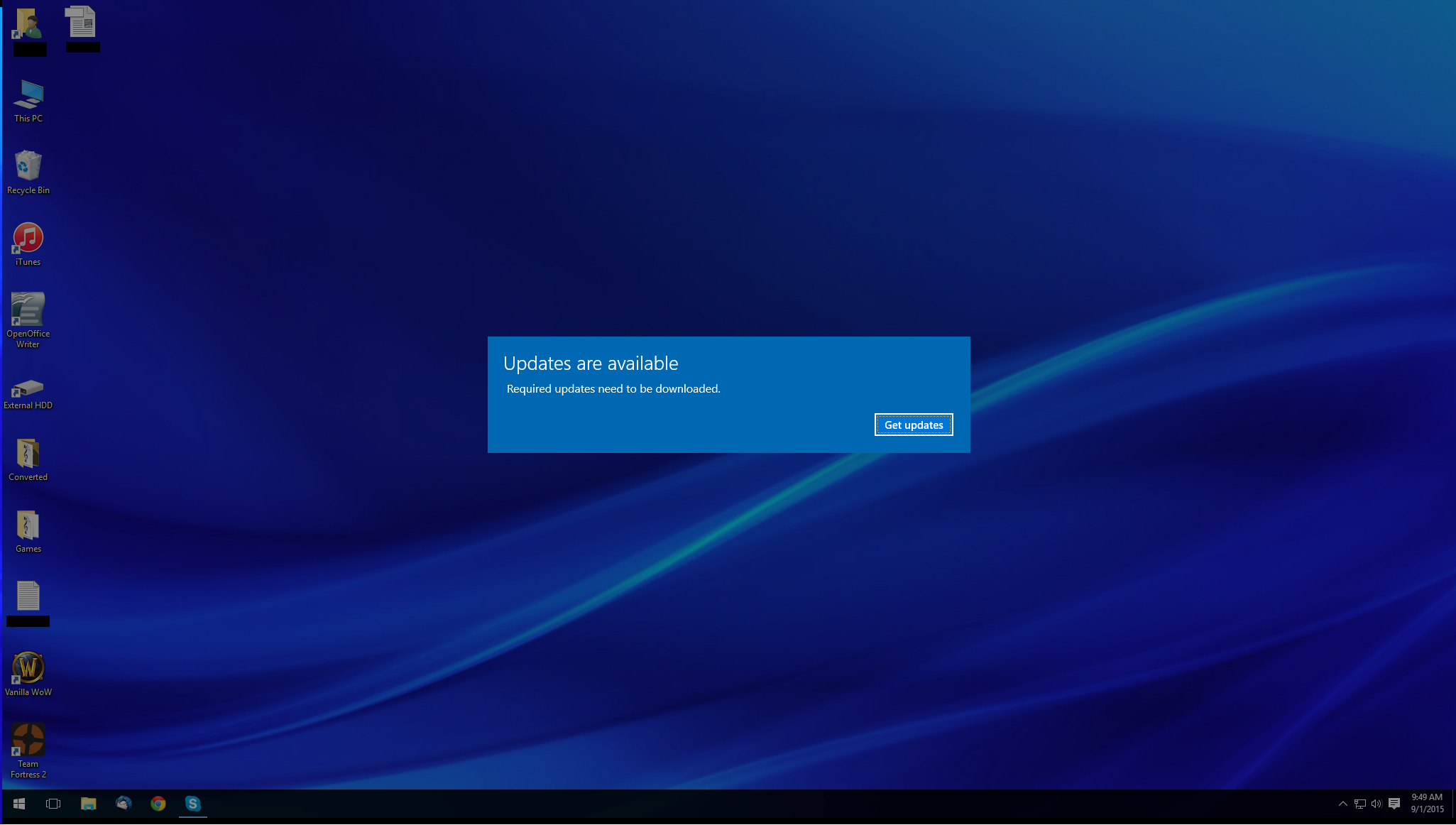
Task: Select the This PC desktop icon
Action: pyautogui.click(x=28, y=101)
